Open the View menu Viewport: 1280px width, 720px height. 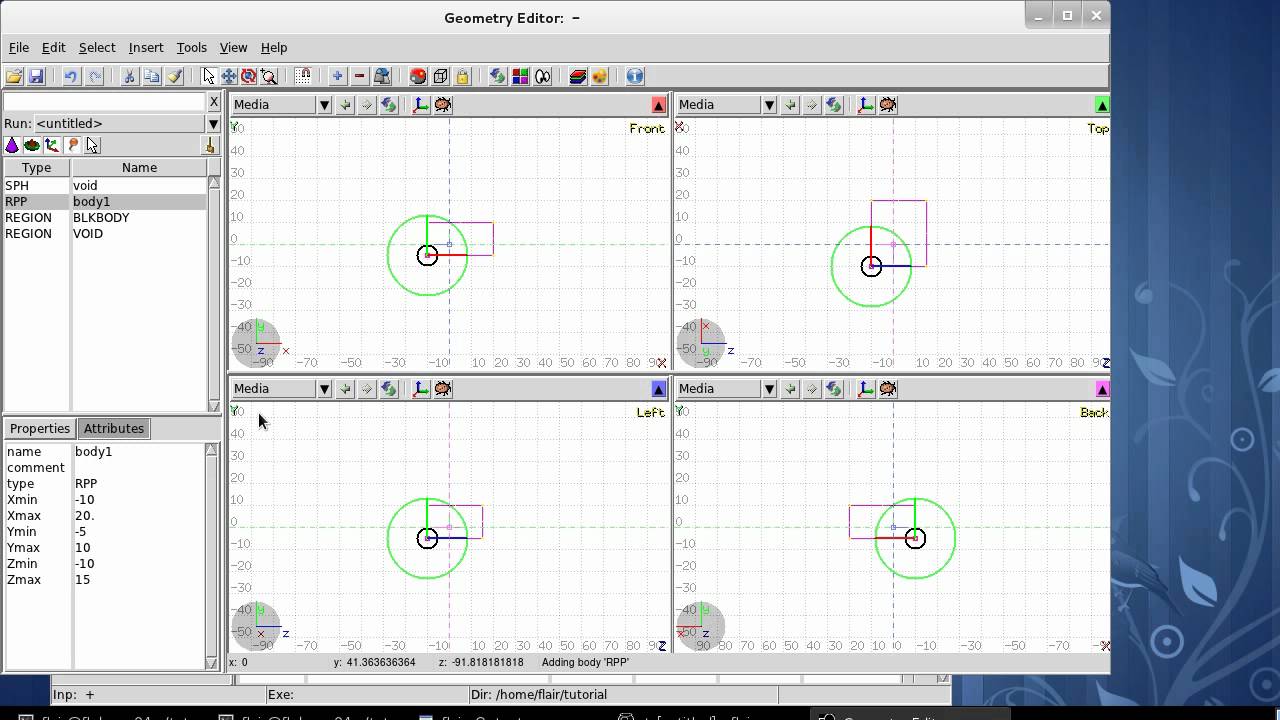coord(233,47)
